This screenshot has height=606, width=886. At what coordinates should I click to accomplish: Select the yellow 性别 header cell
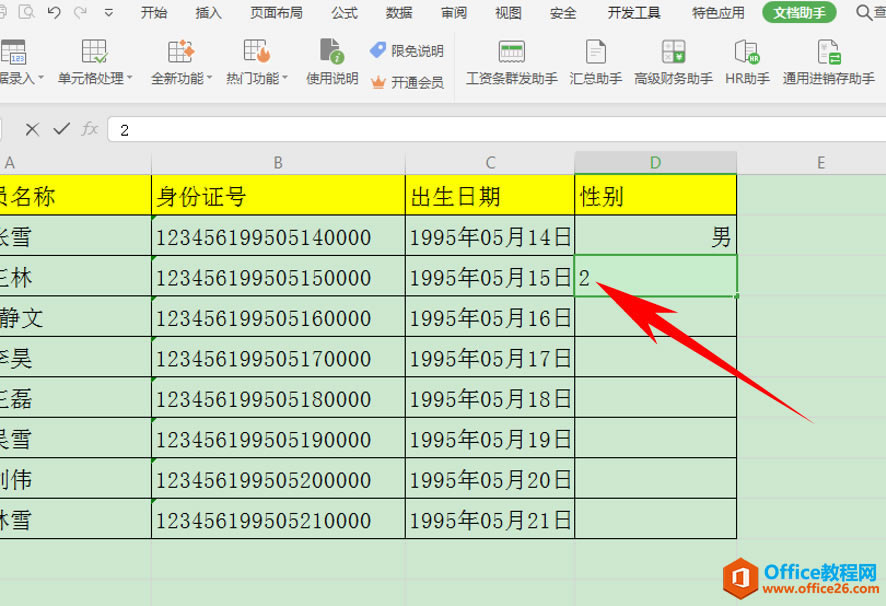[x=655, y=194]
